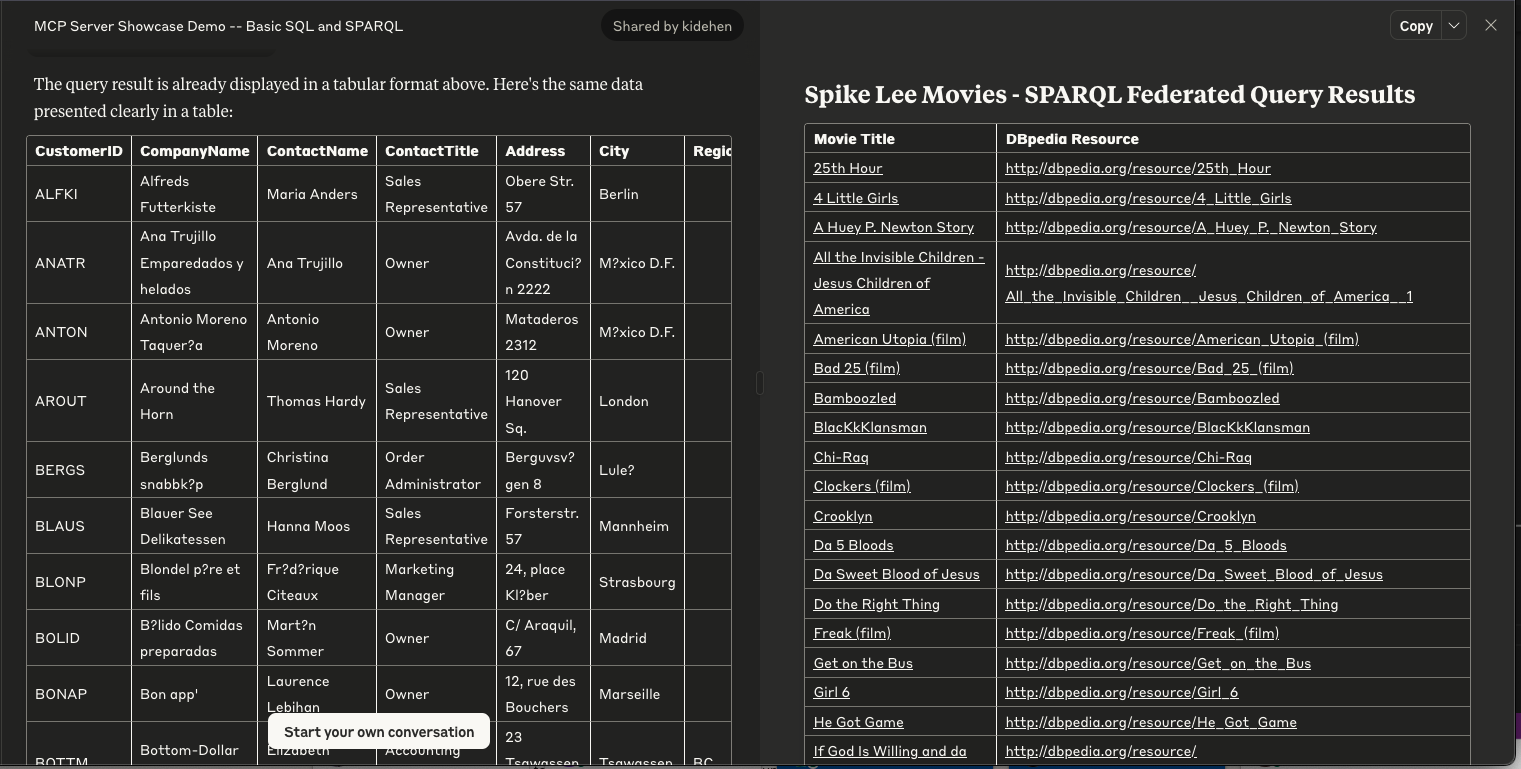This screenshot has width=1521, height=769.
Task: Click the Strasbourg city cell
Action: 637,582
